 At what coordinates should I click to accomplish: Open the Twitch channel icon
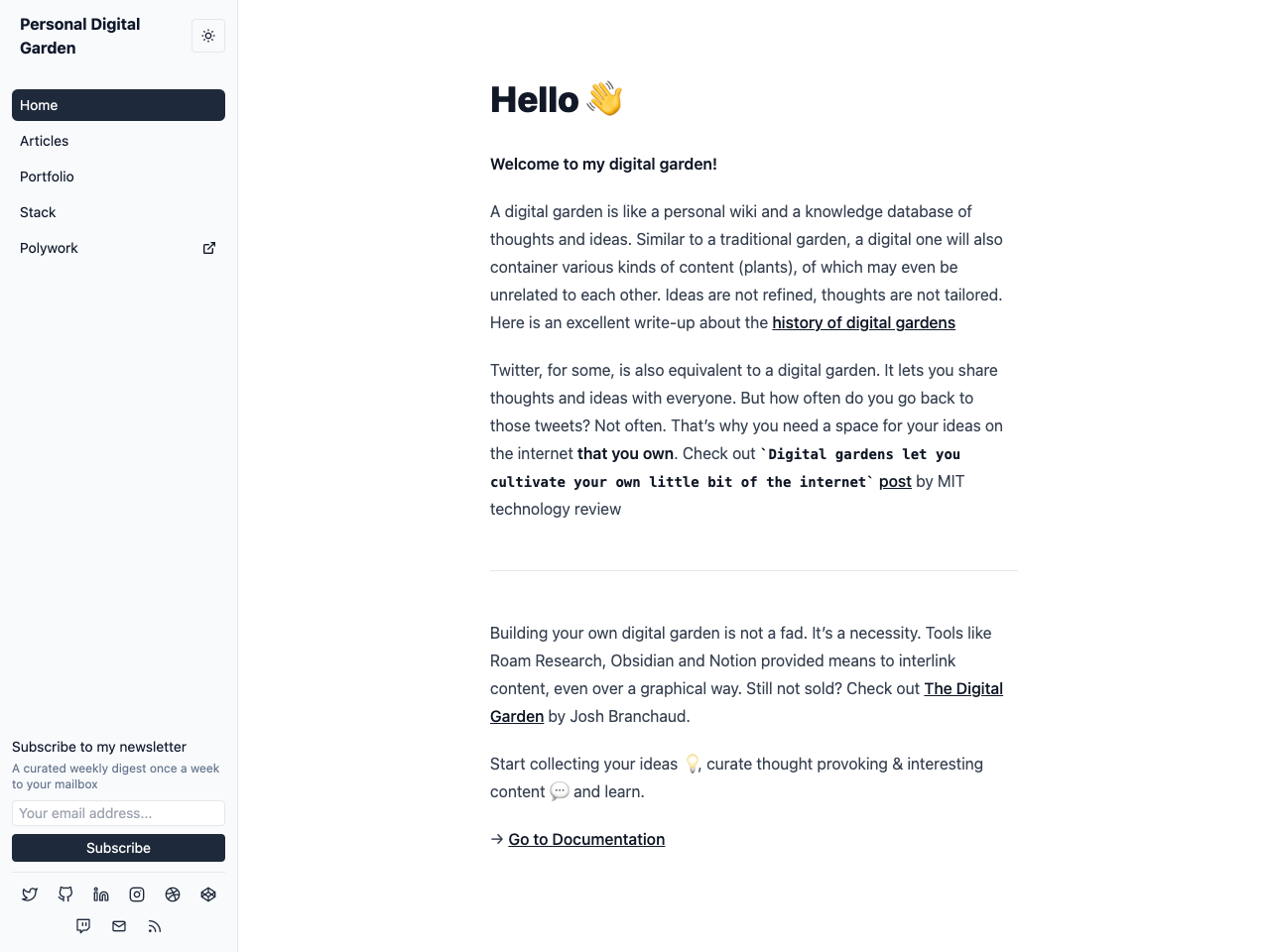click(x=83, y=926)
